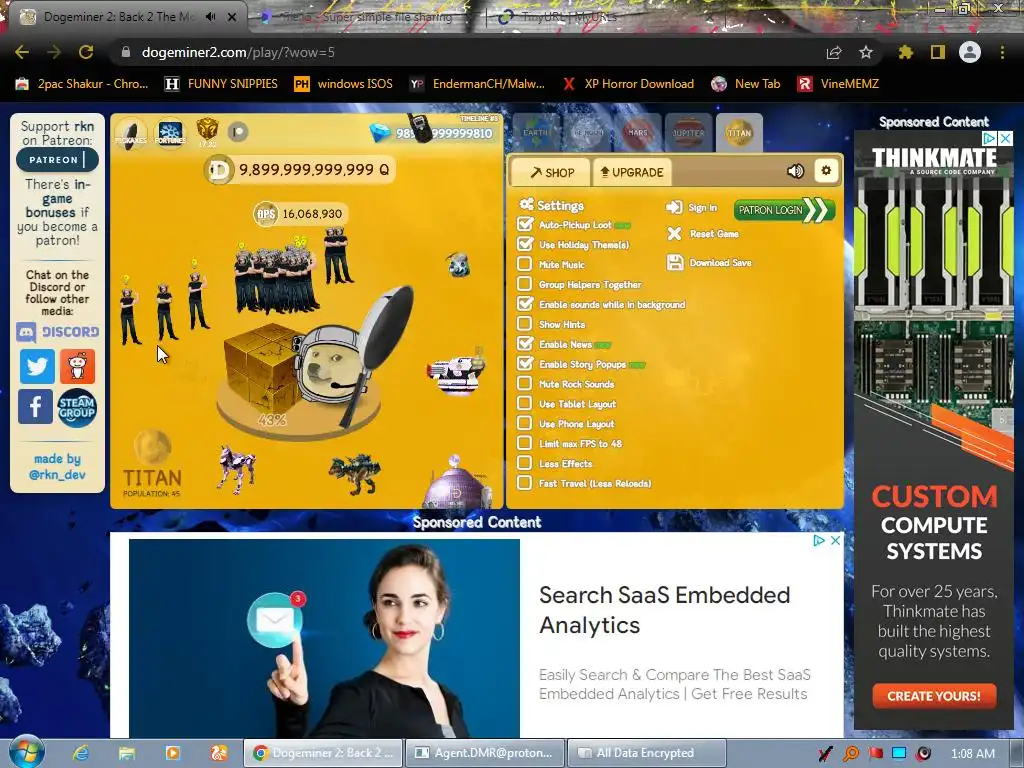
Task: Open Twitter social link icon
Action: (x=37, y=366)
